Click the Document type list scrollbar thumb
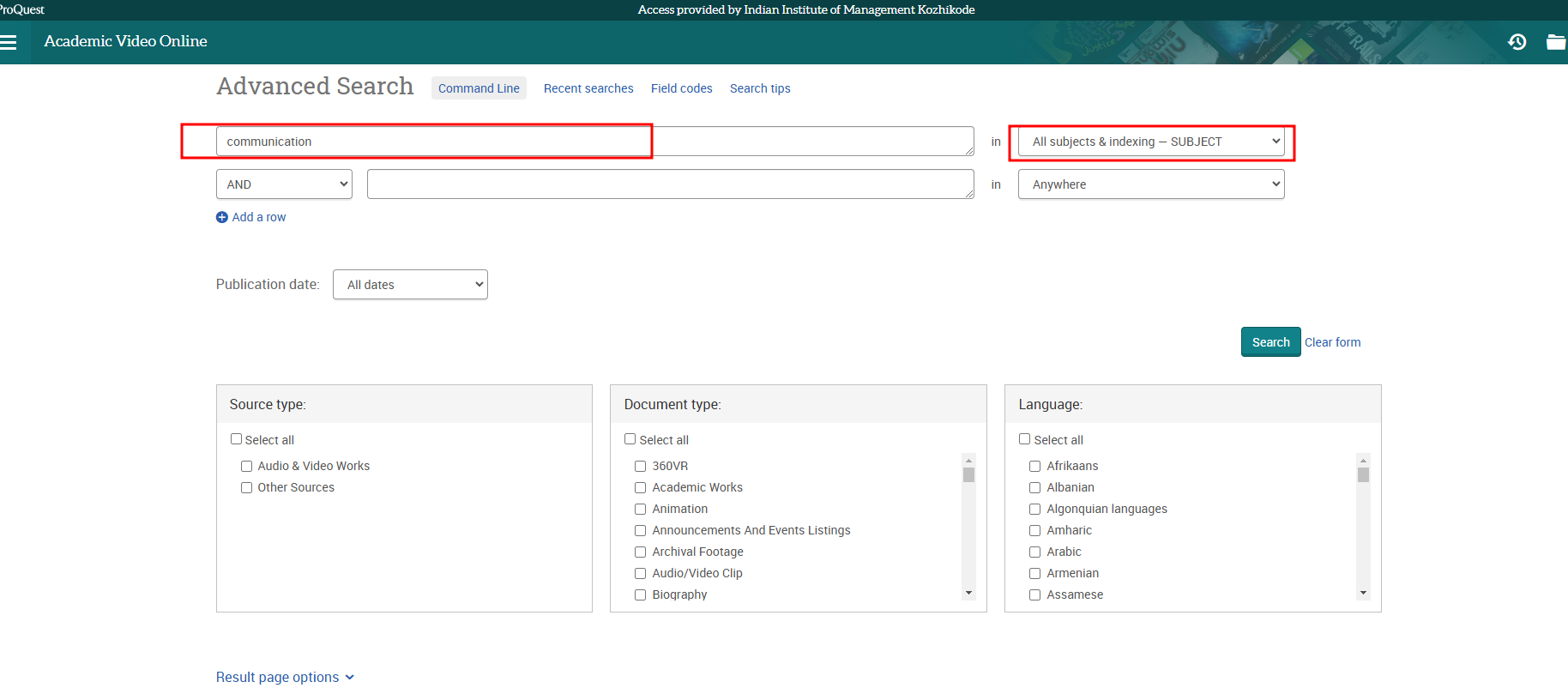The height and width of the screenshot is (694, 1568). tap(968, 475)
